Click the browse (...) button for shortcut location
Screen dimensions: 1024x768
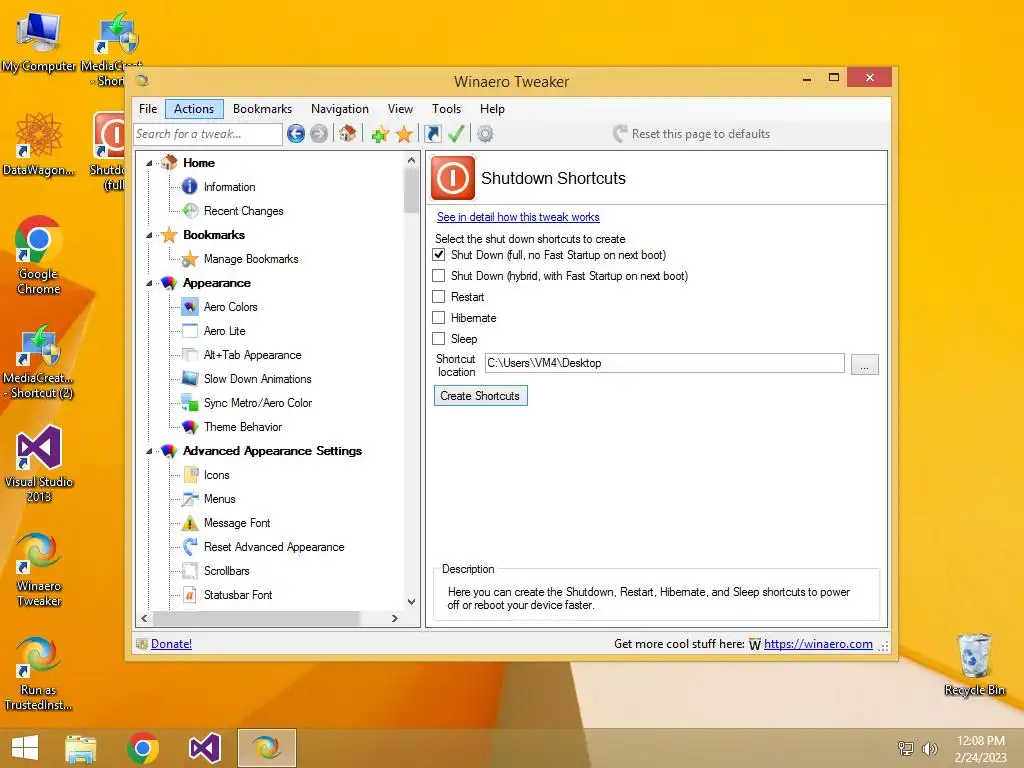click(x=865, y=364)
